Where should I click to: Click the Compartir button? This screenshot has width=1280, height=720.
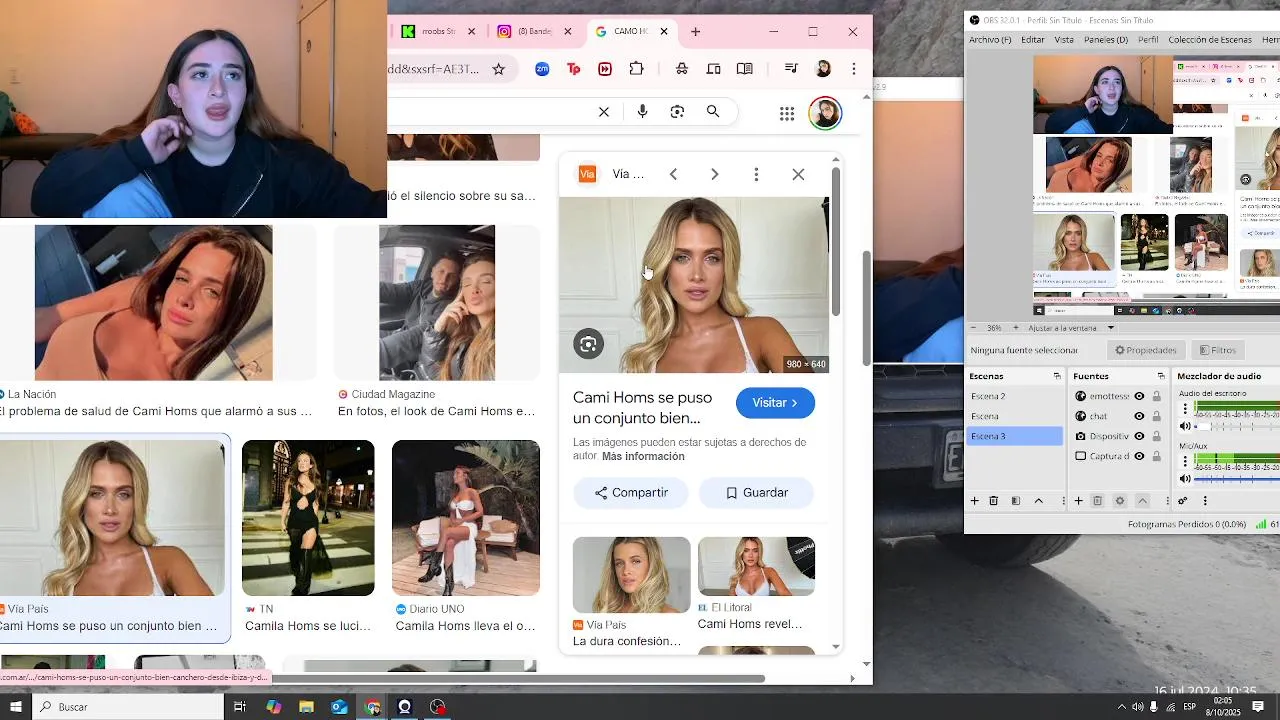pos(630,493)
